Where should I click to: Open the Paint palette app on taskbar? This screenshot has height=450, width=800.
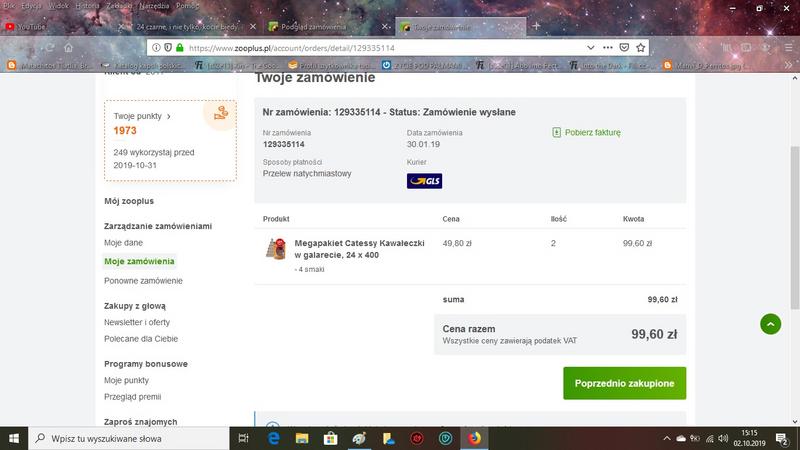point(359,438)
